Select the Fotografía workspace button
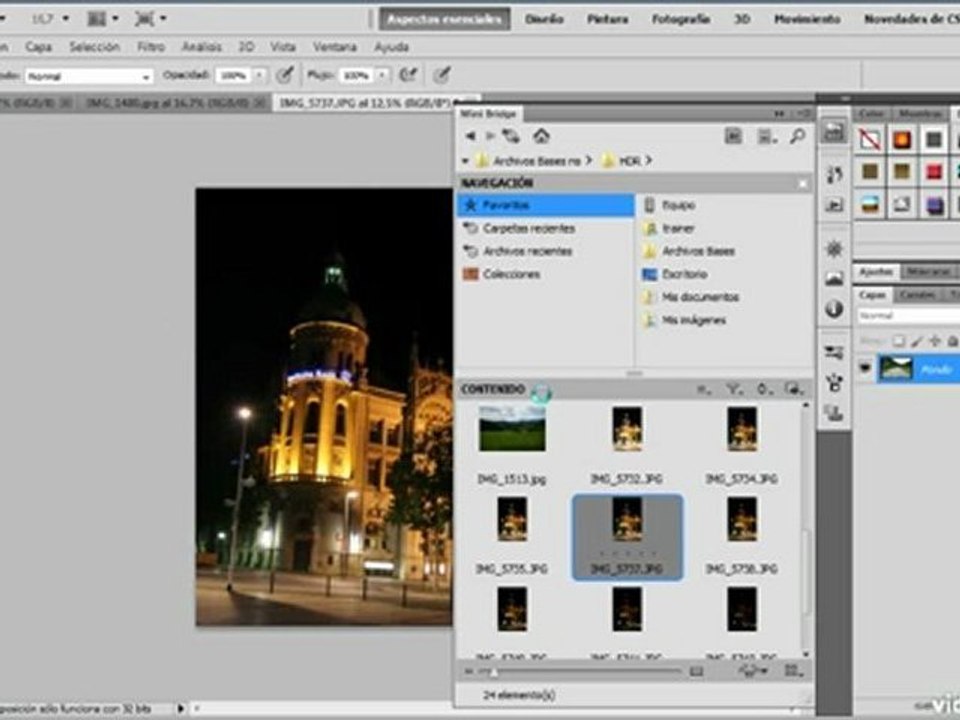The image size is (960, 720). pyautogui.click(x=680, y=19)
